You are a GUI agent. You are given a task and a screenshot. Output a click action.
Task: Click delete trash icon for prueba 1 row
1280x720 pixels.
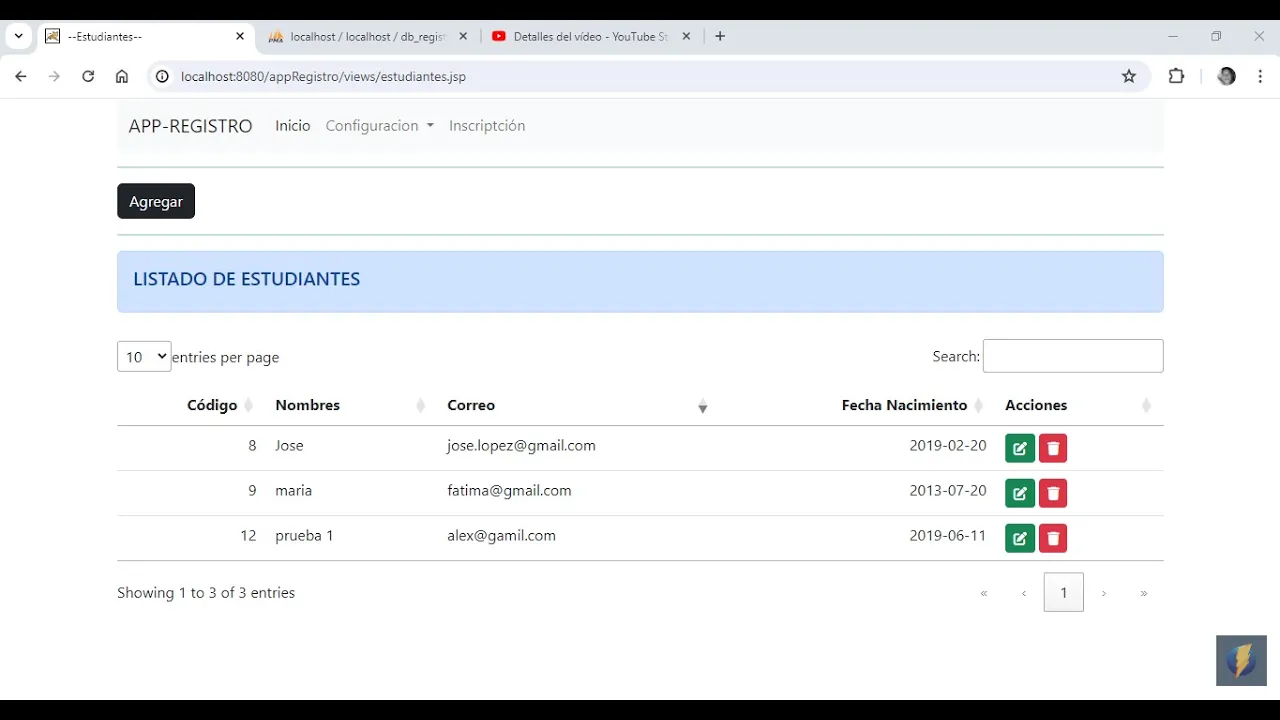tap(1053, 538)
